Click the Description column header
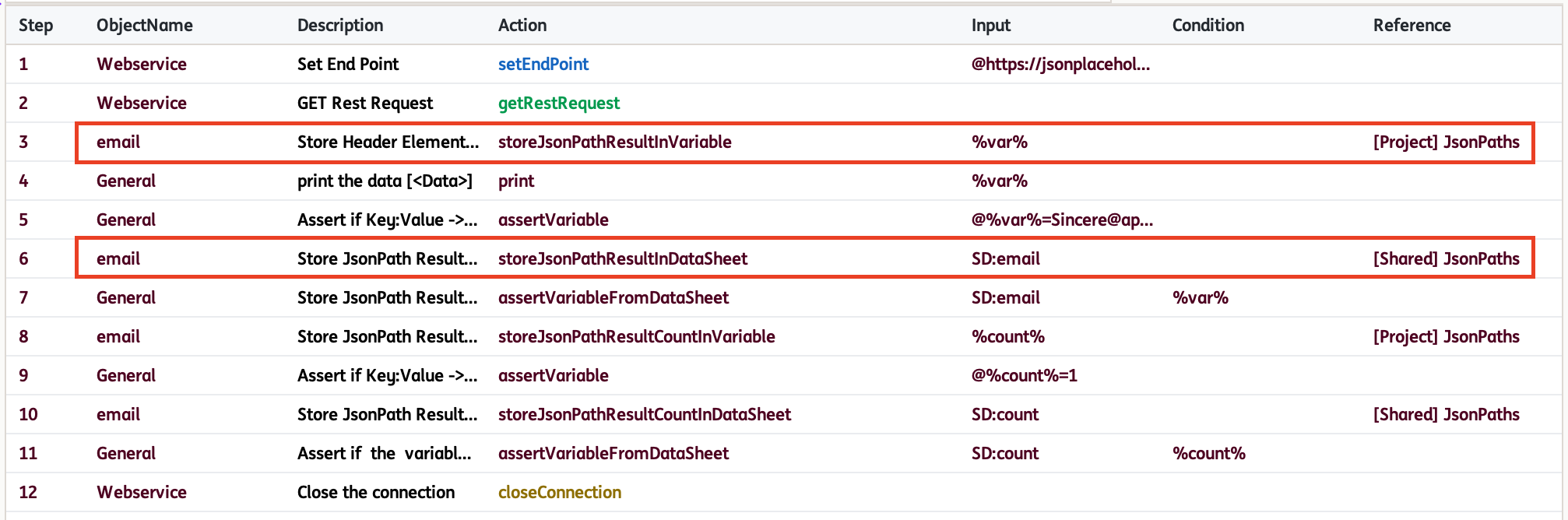Viewport: 1568px width, 520px height. (x=340, y=25)
